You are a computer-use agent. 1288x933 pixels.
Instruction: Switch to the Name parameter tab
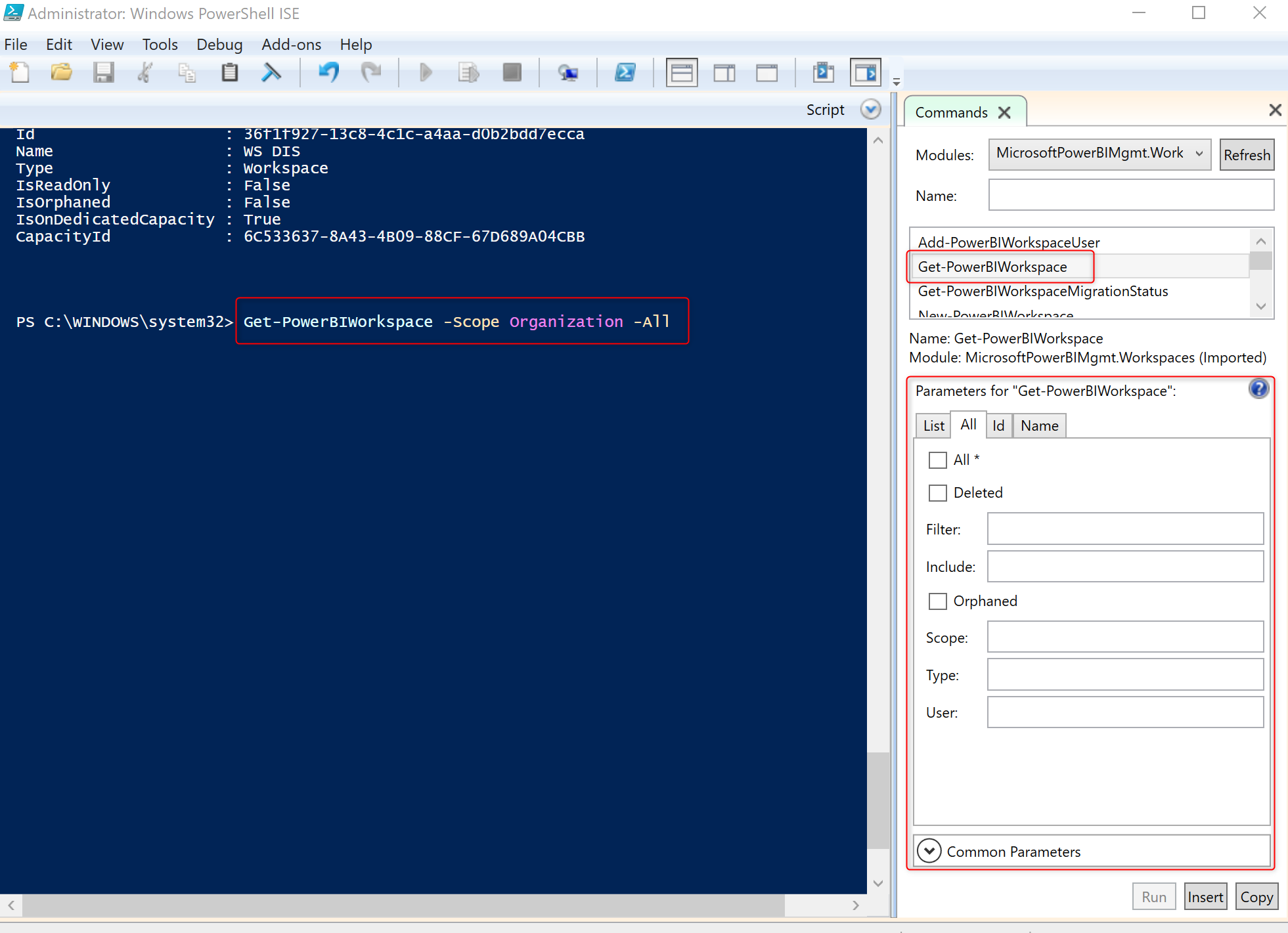coord(1039,426)
